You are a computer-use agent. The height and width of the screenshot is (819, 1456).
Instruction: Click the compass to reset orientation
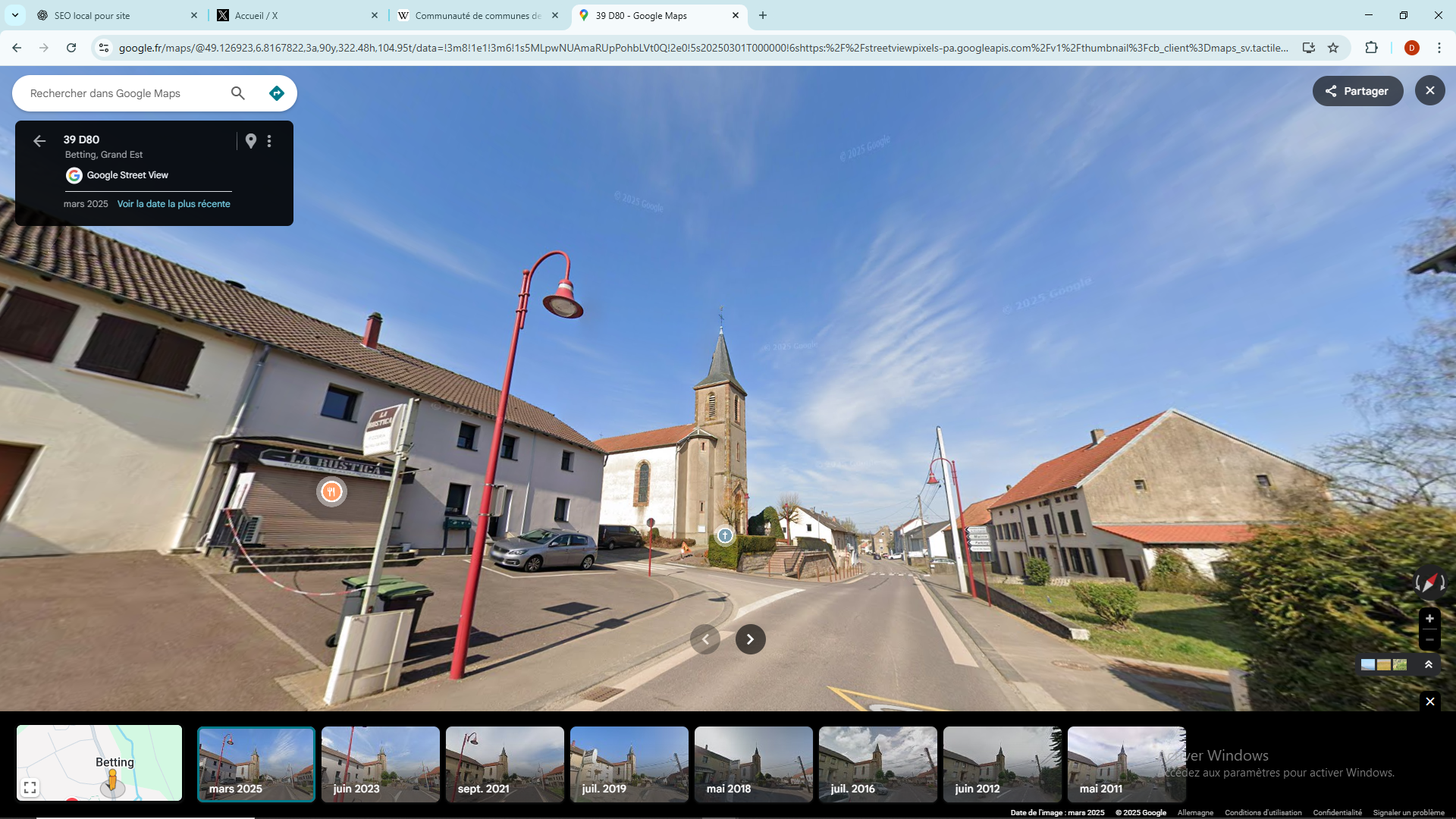(x=1429, y=582)
